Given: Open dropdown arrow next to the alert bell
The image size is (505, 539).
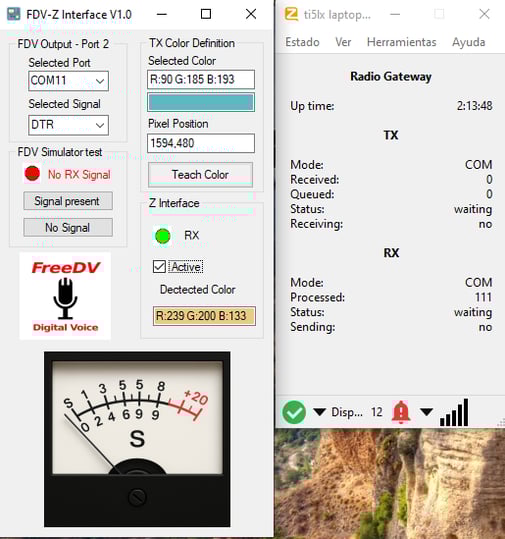Looking at the screenshot, I should click(x=427, y=411).
